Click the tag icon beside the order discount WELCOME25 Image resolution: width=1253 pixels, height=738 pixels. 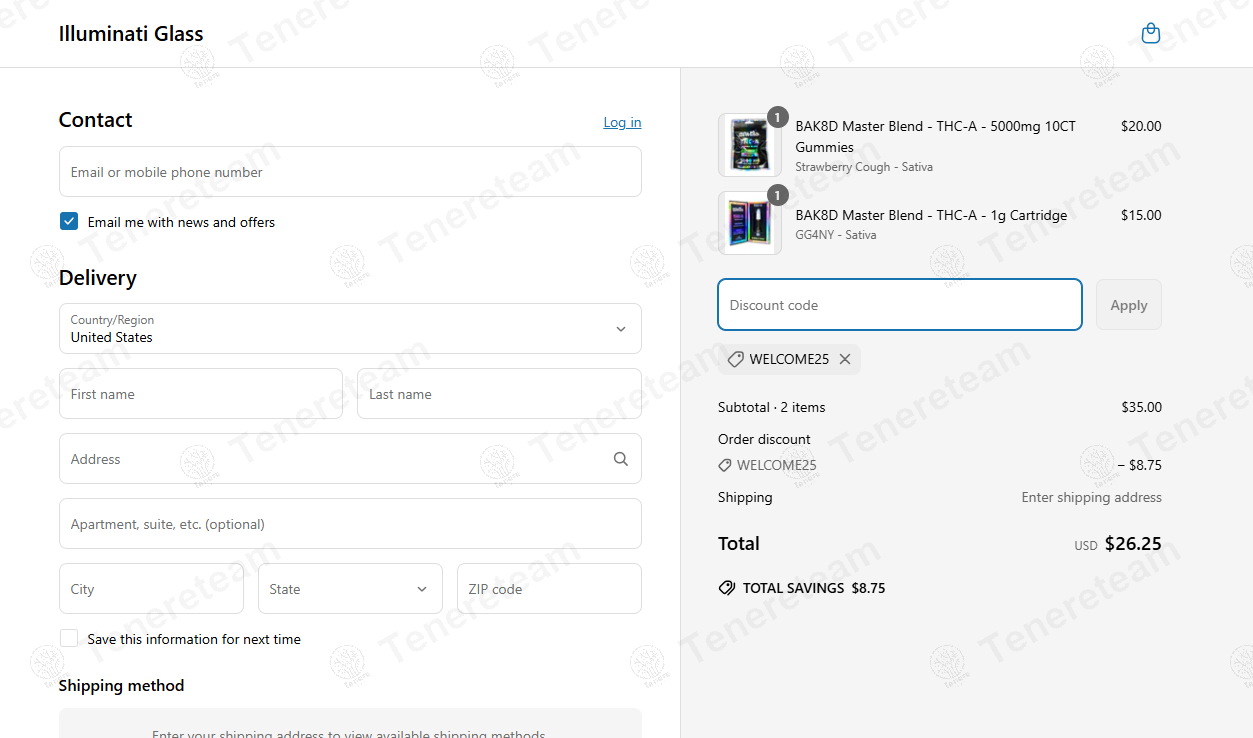725,465
